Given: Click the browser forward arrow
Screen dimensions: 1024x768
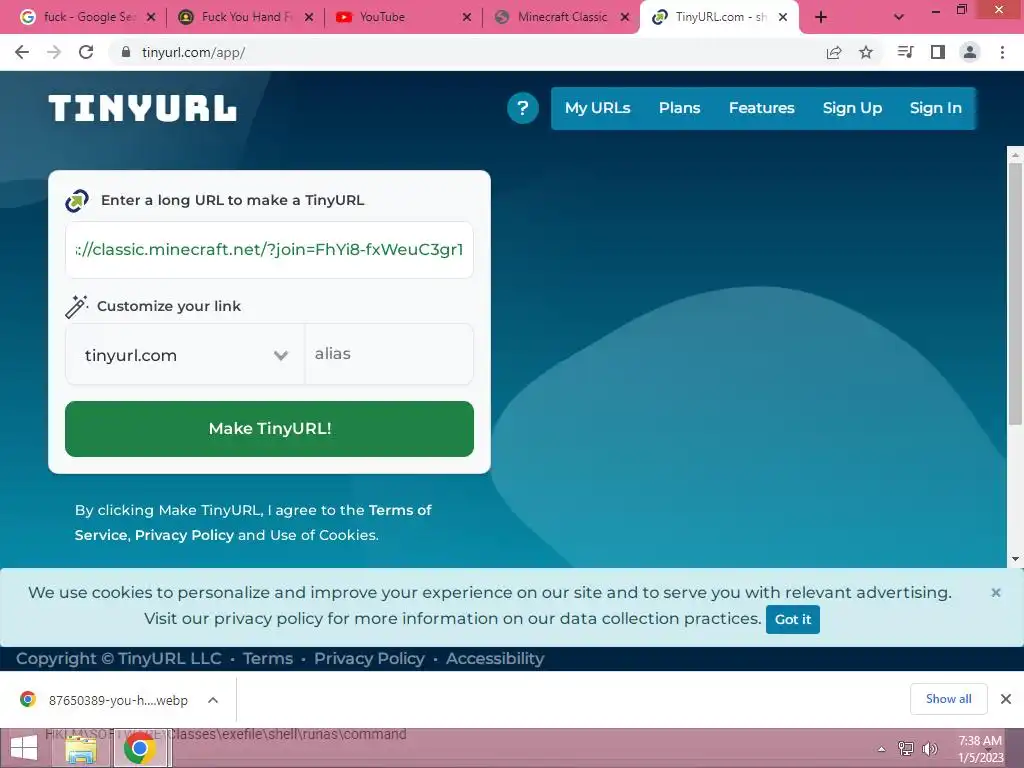Looking at the screenshot, I should [54, 52].
